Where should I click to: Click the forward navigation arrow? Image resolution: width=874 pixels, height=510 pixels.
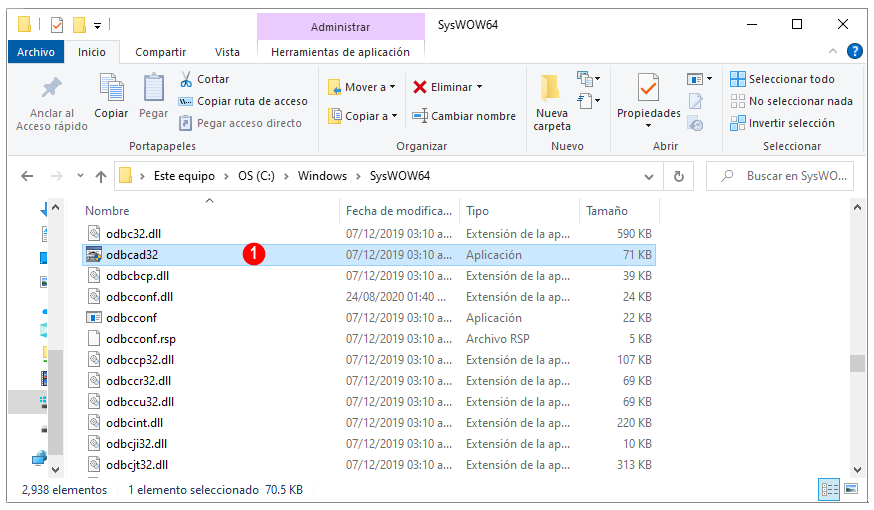[x=56, y=177]
